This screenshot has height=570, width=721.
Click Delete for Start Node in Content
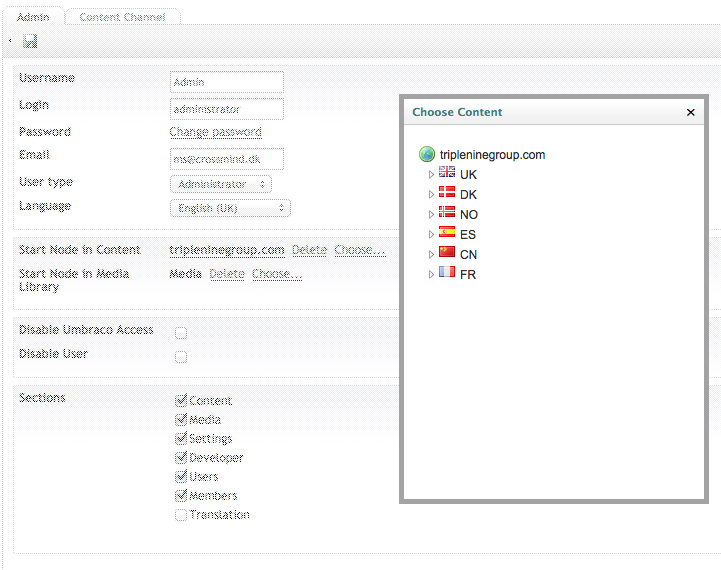[x=309, y=250]
